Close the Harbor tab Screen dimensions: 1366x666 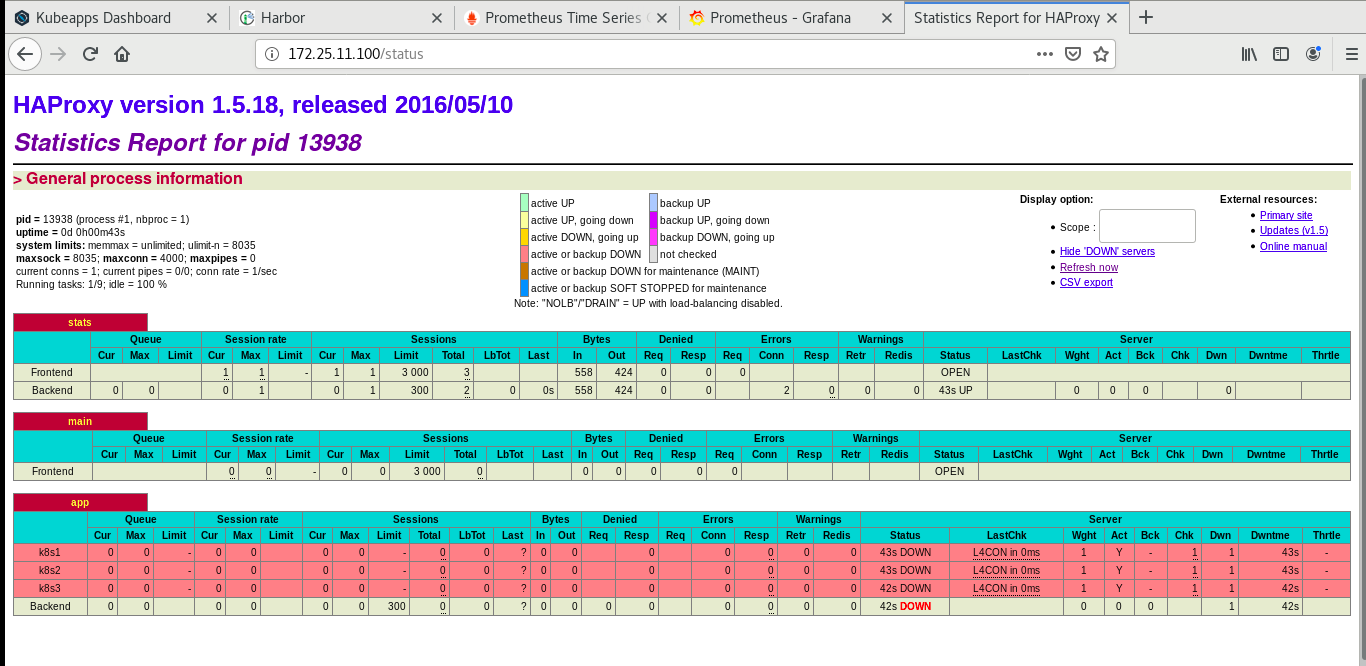pos(436,17)
